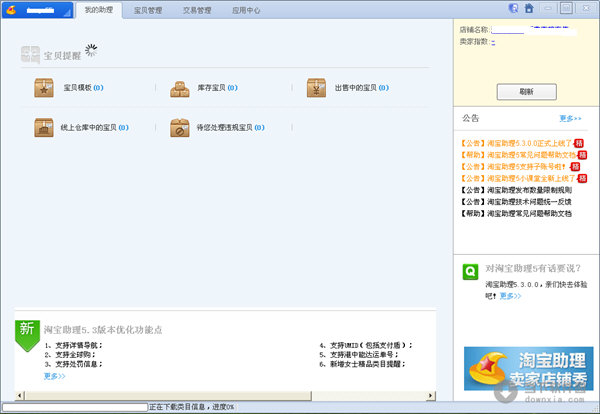Open the 待您处理违规宝贝 (0) link
Screen dimensions: 600x414
point(230,127)
